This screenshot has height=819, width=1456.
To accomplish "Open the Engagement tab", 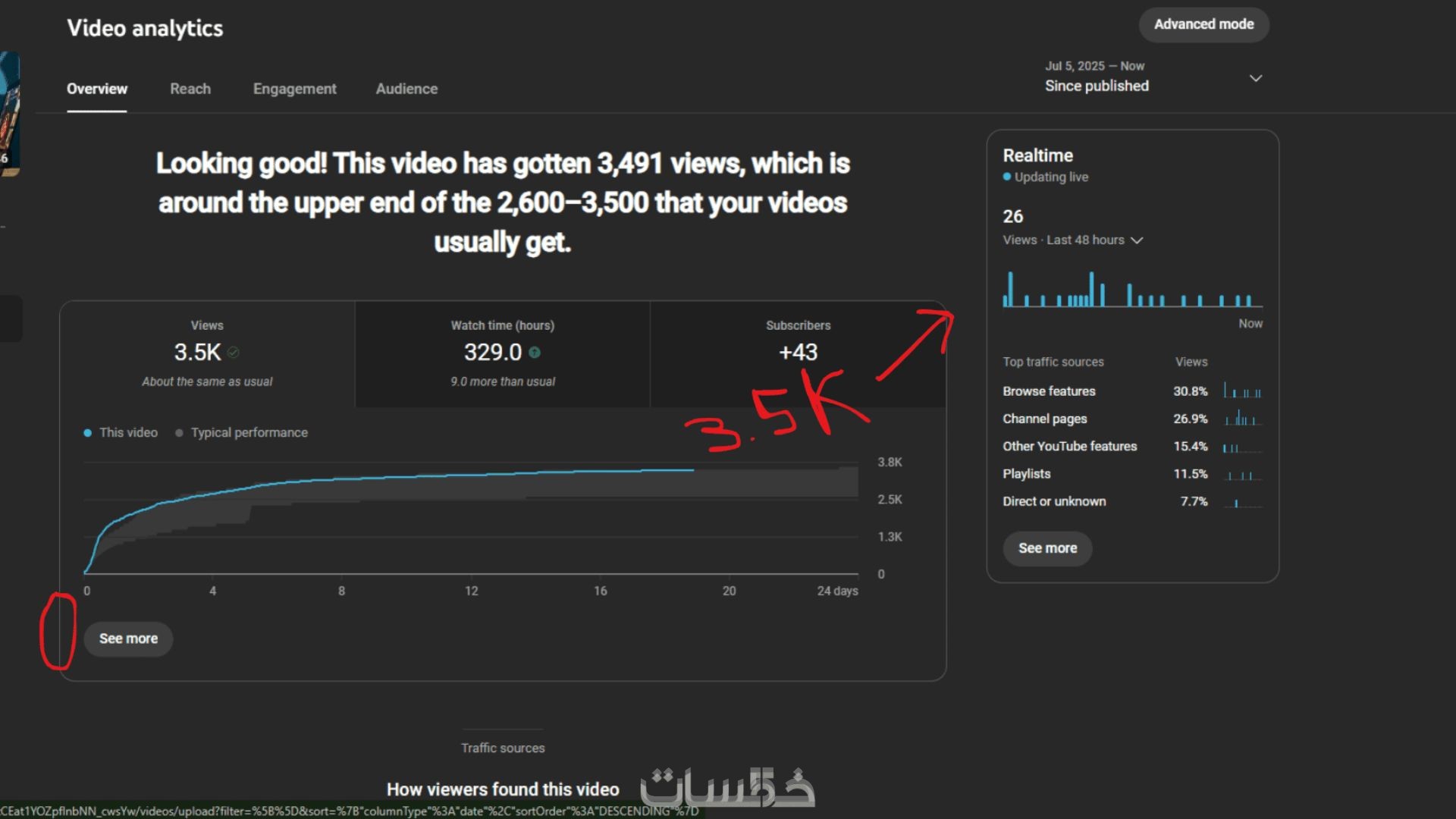I will click(x=294, y=89).
